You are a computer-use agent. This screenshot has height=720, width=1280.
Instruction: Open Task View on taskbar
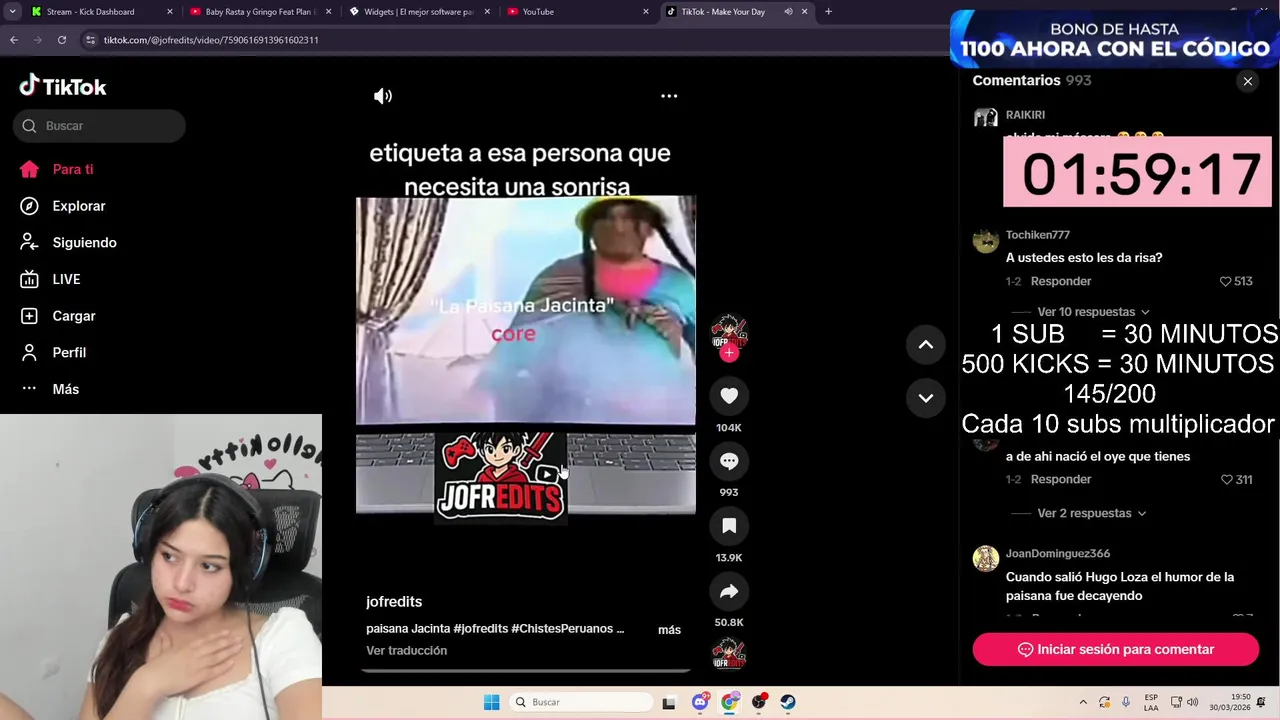[x=669, y=702]
